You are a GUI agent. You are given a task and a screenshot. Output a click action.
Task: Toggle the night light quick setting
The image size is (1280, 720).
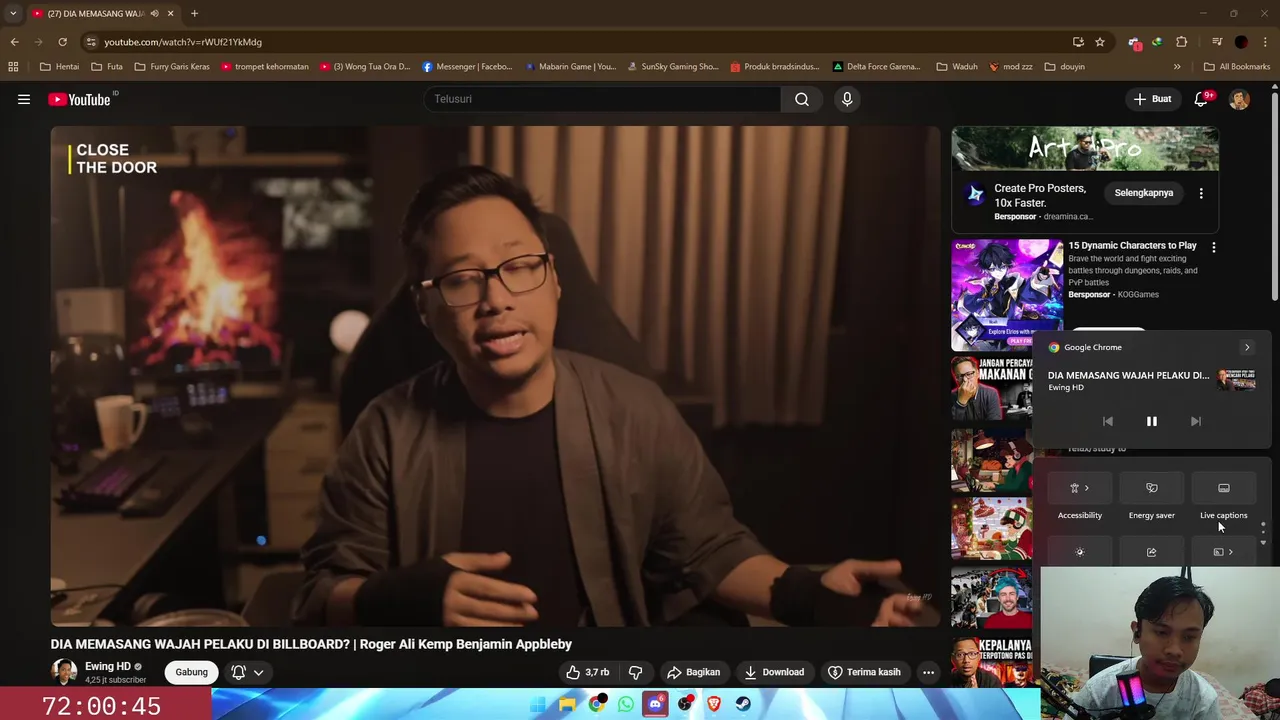1079,552
